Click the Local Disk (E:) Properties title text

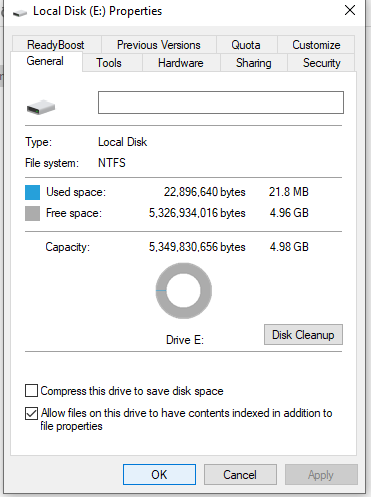[98, 11]
